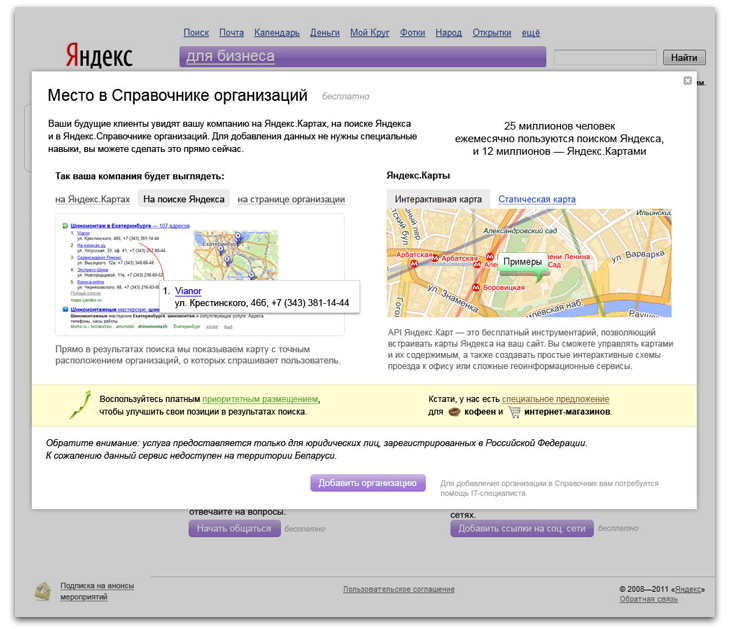Open the Почта link
The width and height of the screenshot is (730, 629).
pos(231,33)
